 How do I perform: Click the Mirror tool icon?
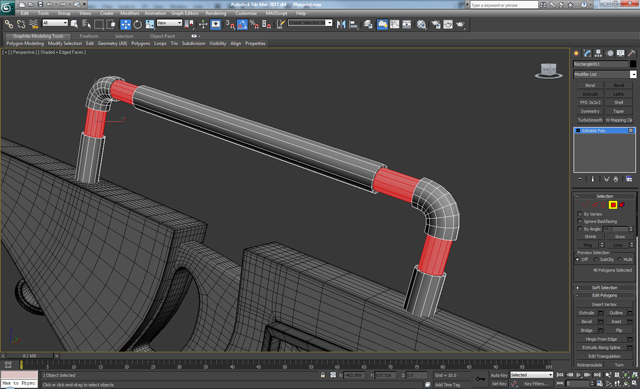tap(341, 24)
